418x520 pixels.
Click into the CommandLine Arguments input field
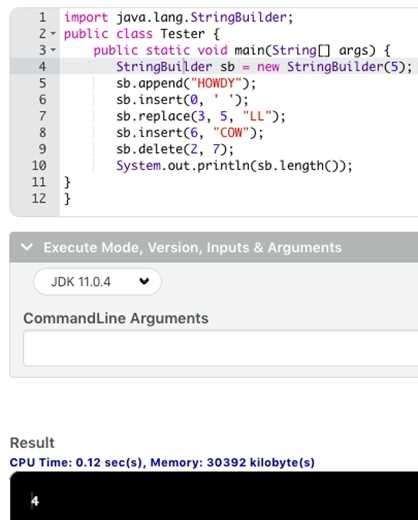(x=220, y=348)
